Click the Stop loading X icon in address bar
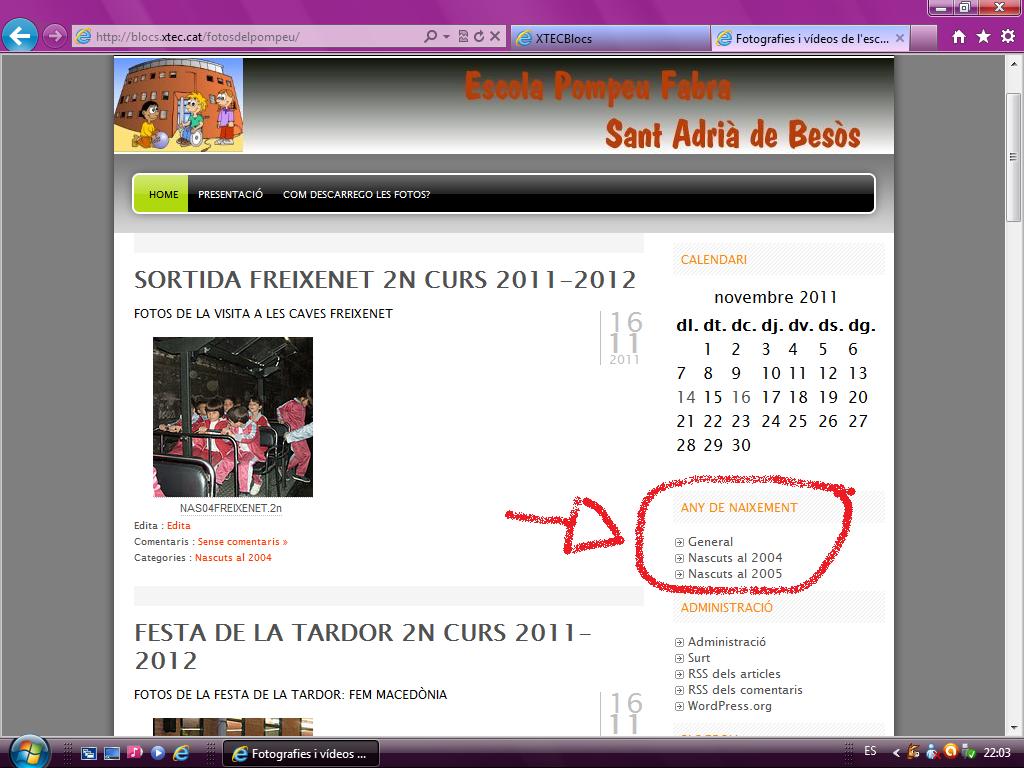This screenshot has height=768, width=1024. [x=494, y=37]
